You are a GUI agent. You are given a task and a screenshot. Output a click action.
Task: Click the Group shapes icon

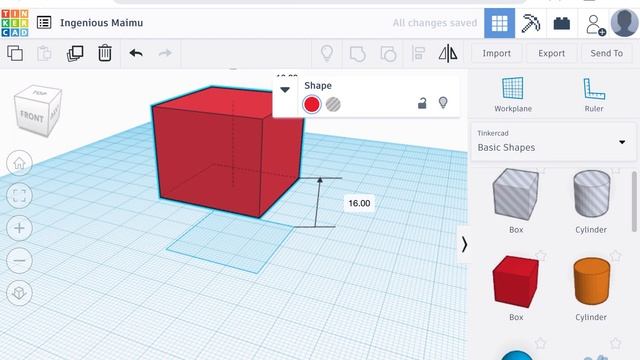(x=358, y=53)
